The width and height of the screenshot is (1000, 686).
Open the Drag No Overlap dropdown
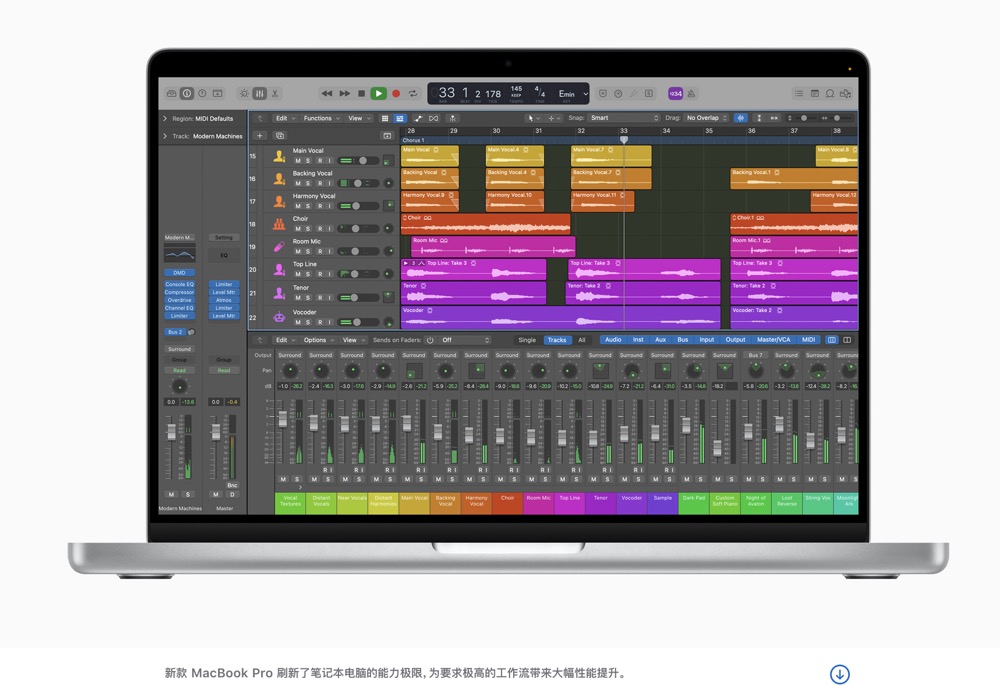click(x=707, y=118)
